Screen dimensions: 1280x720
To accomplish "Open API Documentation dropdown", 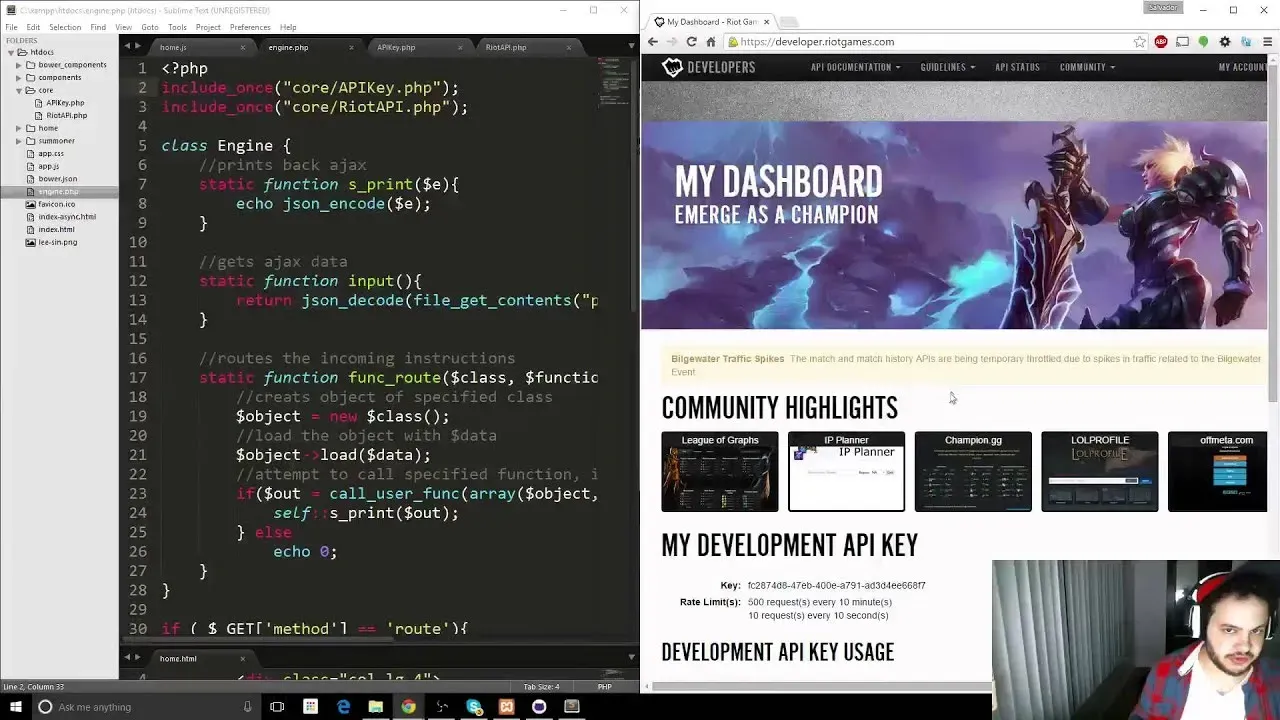I will click(x=855, y=67).
